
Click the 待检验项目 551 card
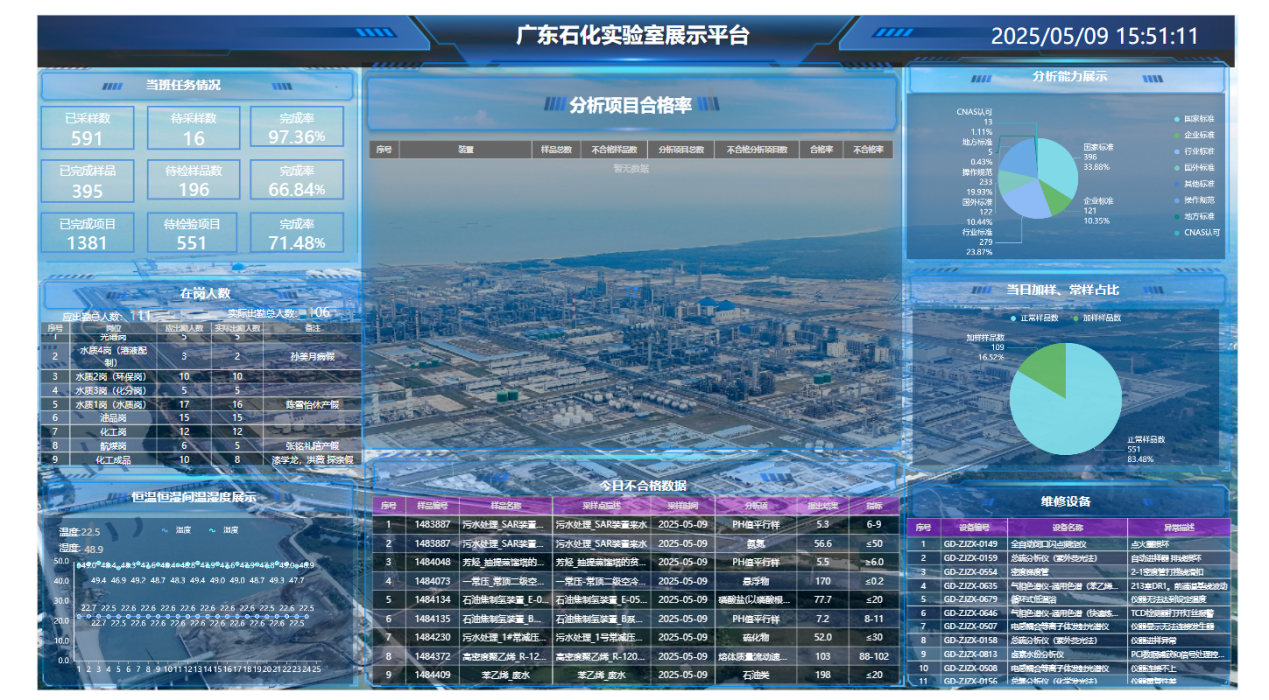pyautogui.click(x=193, y=233)
